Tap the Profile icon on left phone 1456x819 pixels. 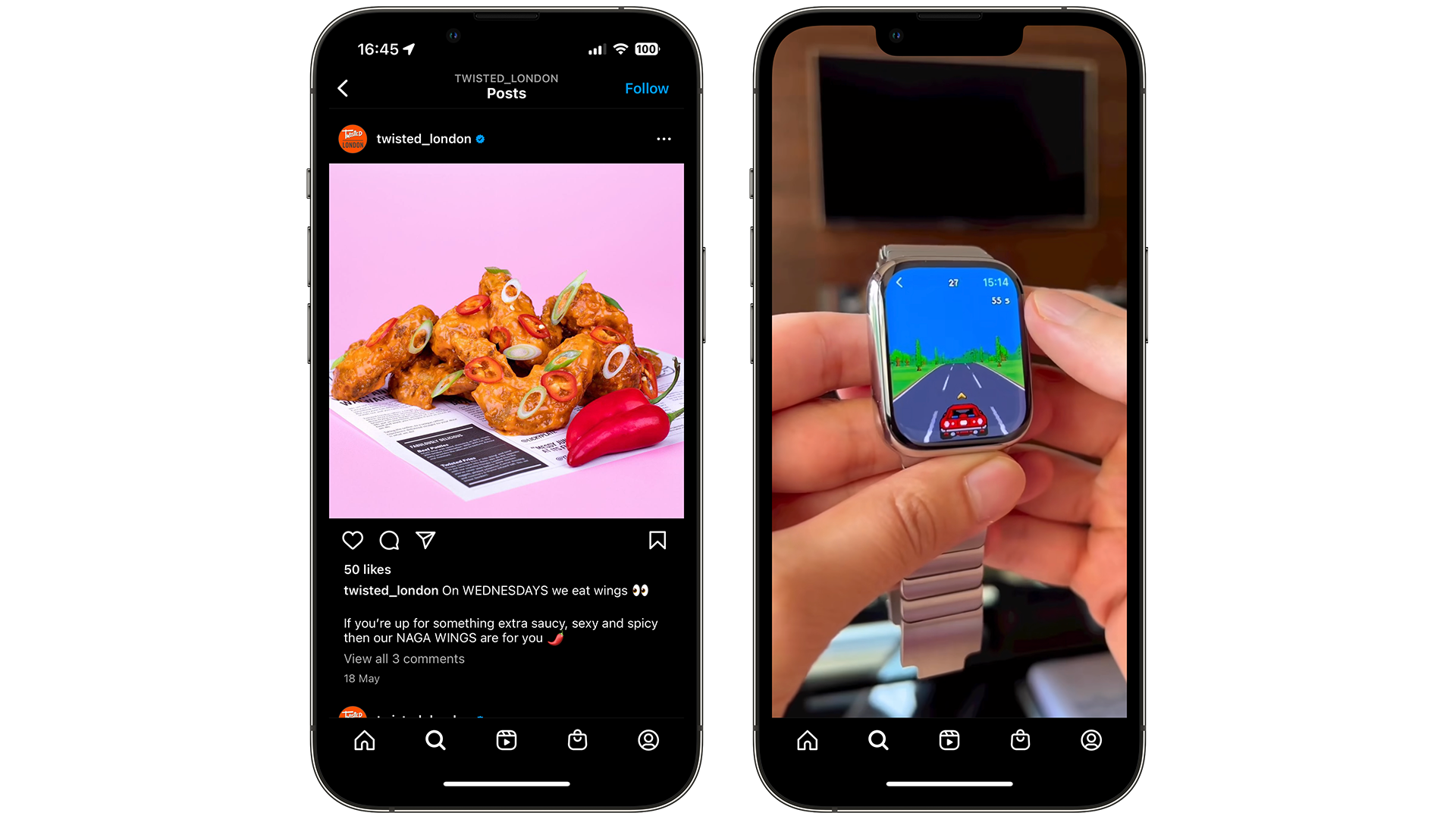pos(650,740)
